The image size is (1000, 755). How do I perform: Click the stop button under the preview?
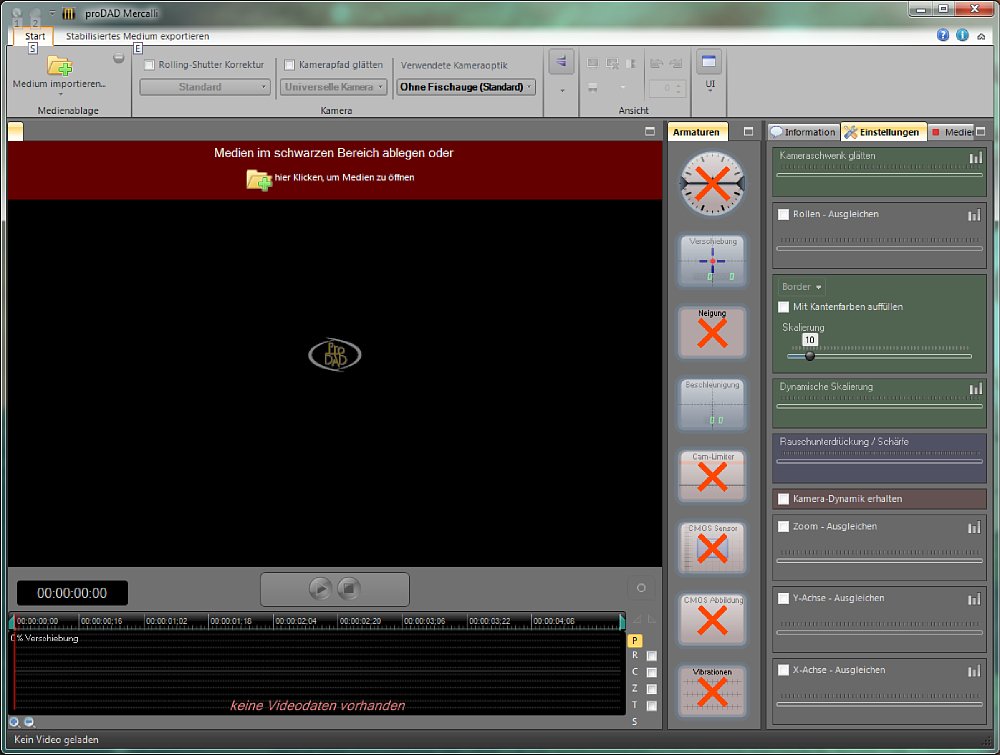348,589
